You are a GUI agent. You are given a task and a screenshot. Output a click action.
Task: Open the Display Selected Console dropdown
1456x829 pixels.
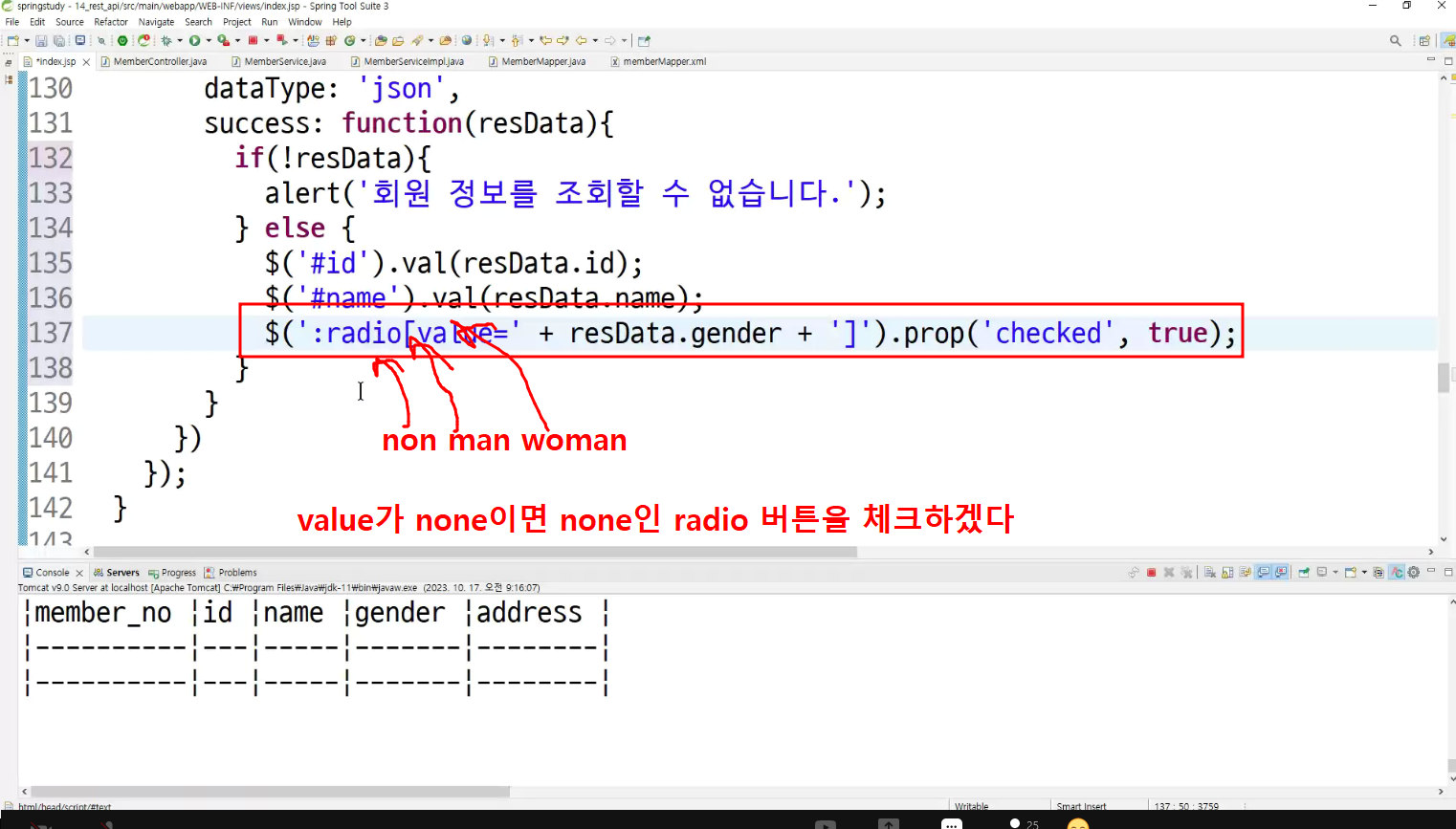[x=1335, y=572]
